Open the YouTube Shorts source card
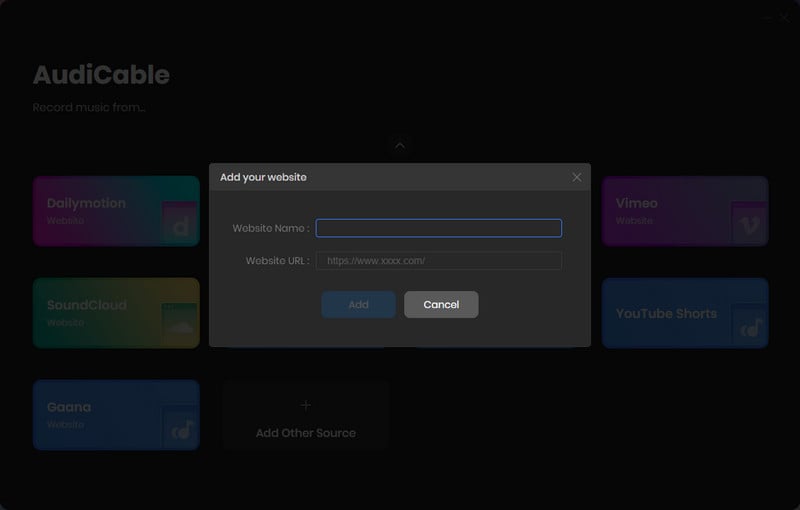 coord(685,313)
